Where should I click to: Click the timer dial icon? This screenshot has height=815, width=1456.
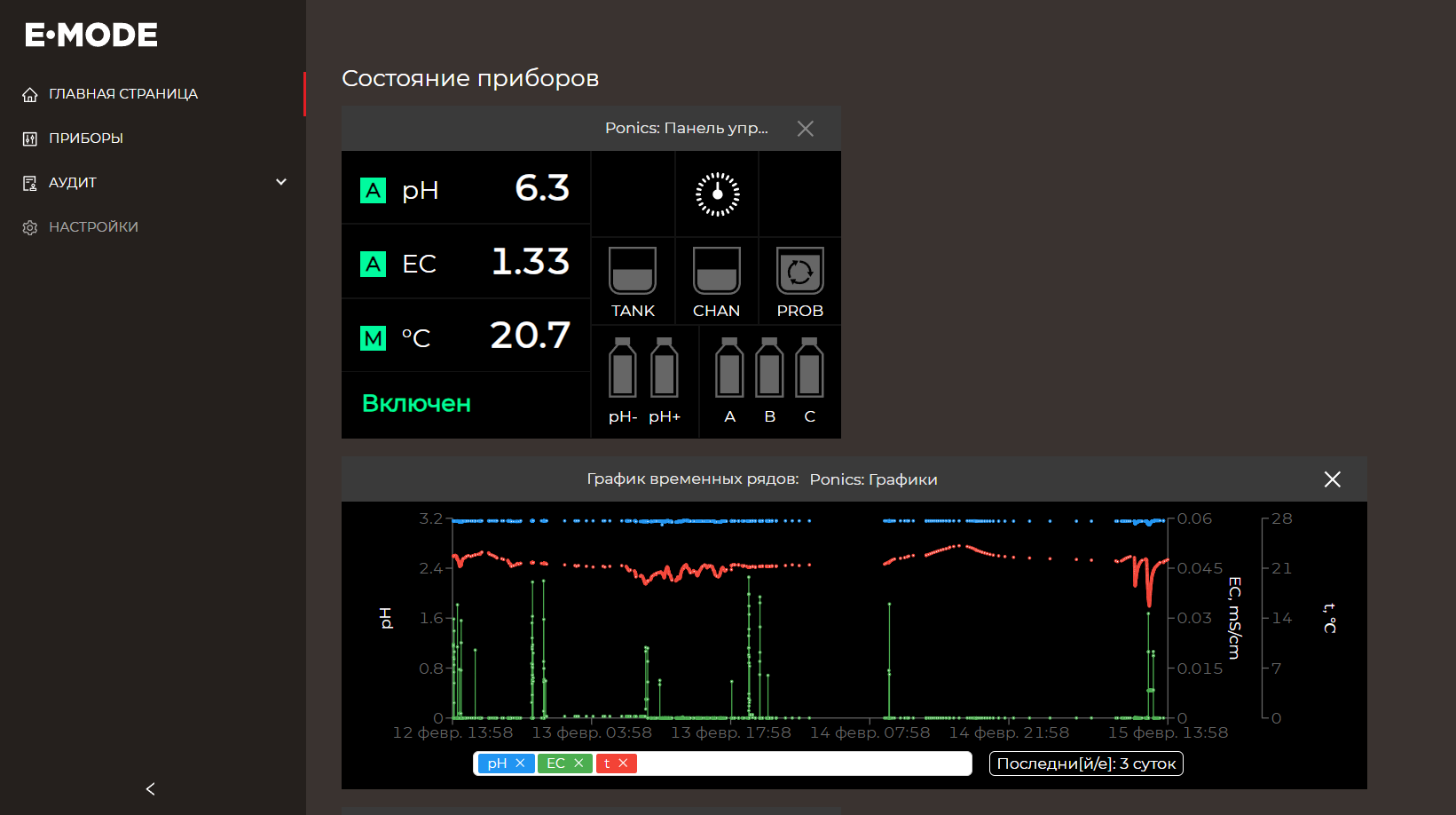717,194
